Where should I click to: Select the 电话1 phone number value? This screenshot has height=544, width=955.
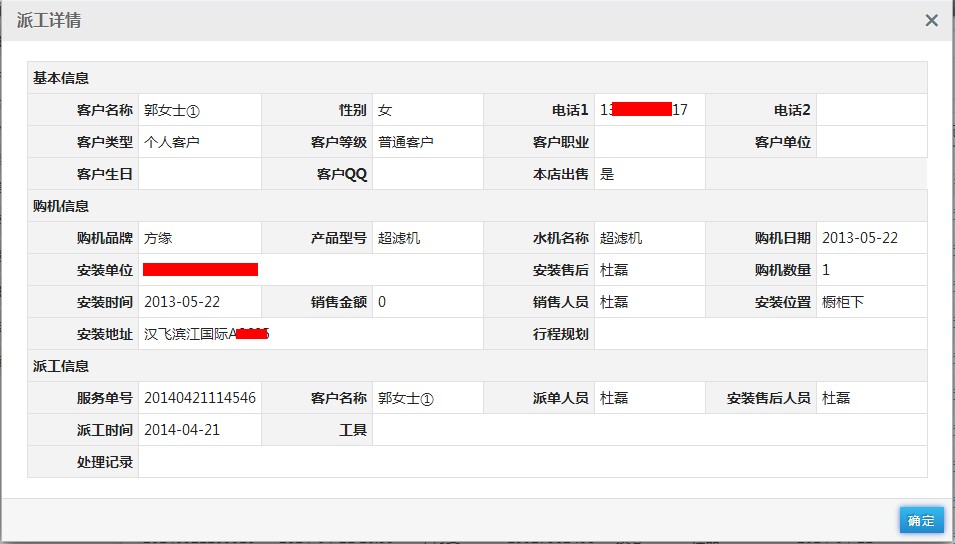point(643,110)
